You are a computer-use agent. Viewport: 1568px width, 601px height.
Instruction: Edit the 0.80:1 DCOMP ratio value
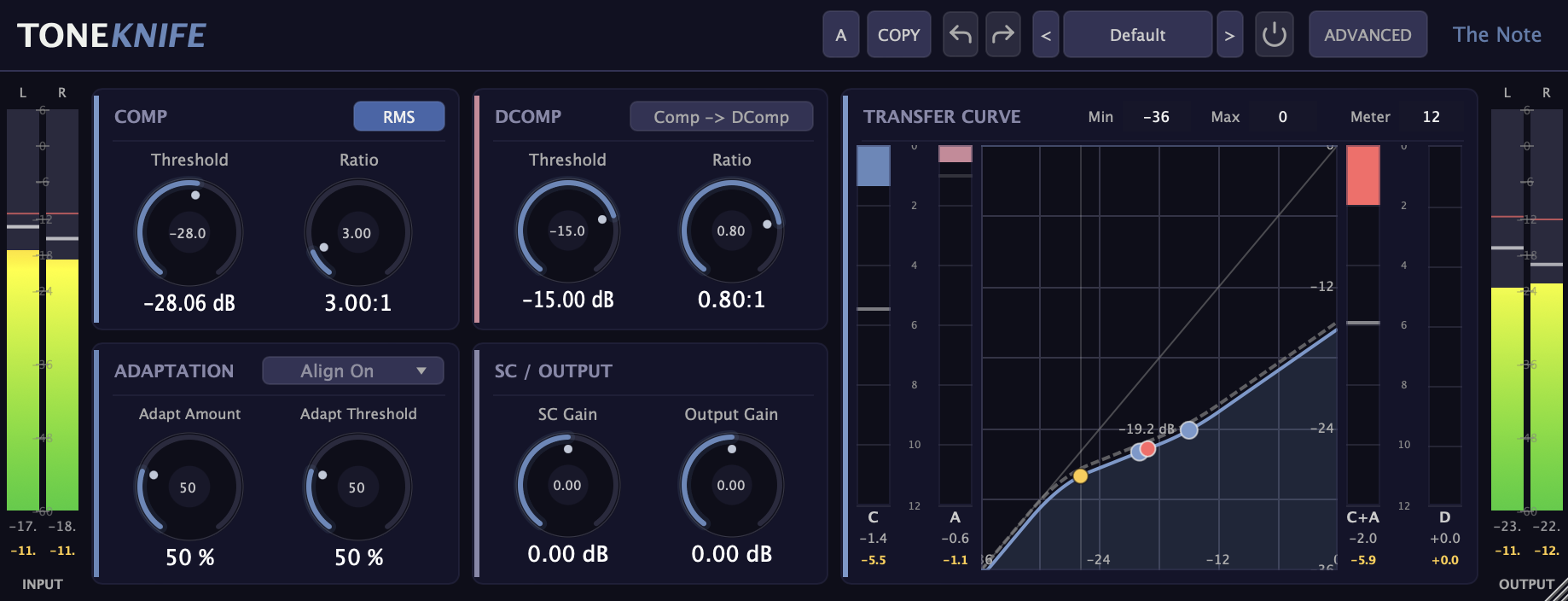(x=732, y=300)
